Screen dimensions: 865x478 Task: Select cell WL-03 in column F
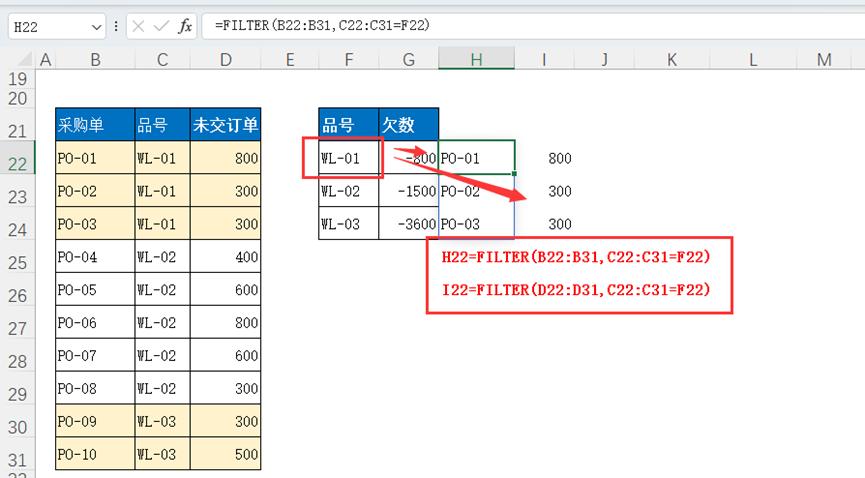coord(349,224)
